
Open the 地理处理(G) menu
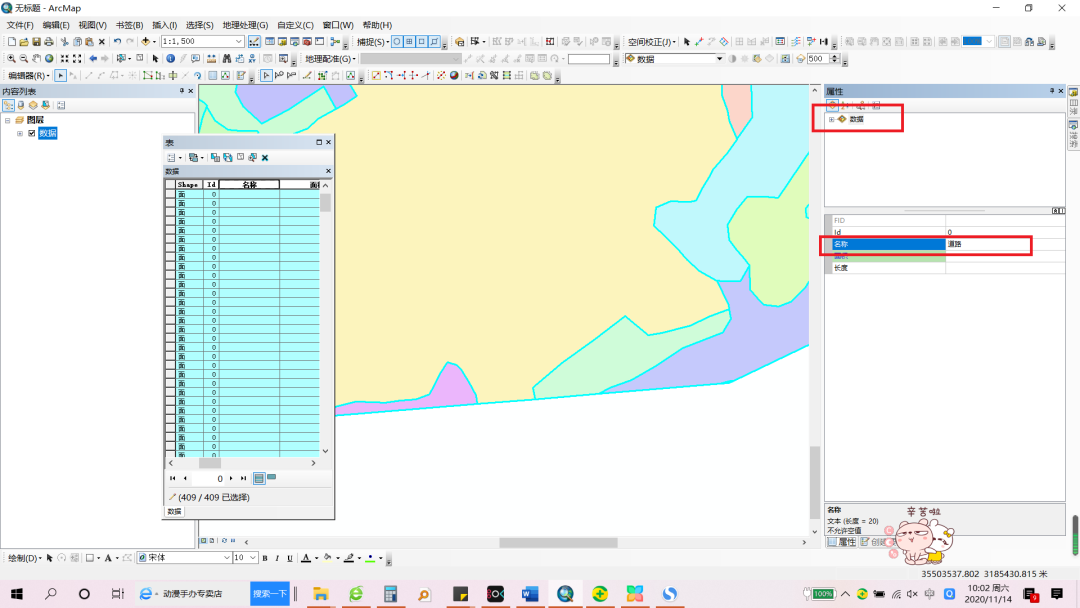(x=245, y=25)
